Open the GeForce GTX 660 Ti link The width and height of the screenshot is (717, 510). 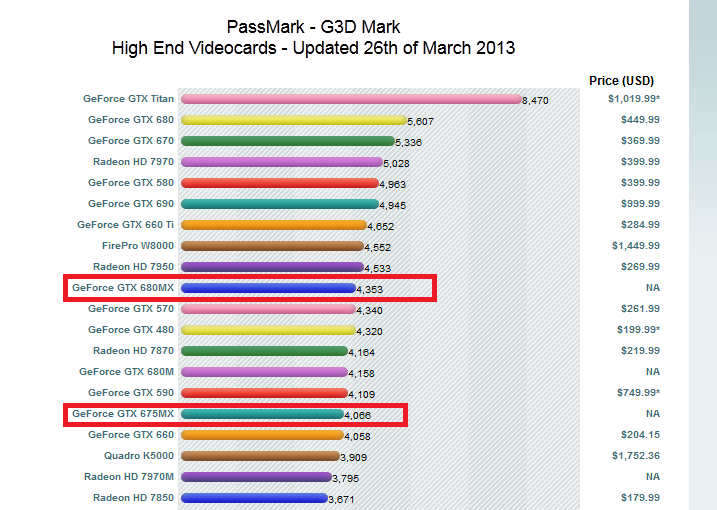(x=125, y=225)
